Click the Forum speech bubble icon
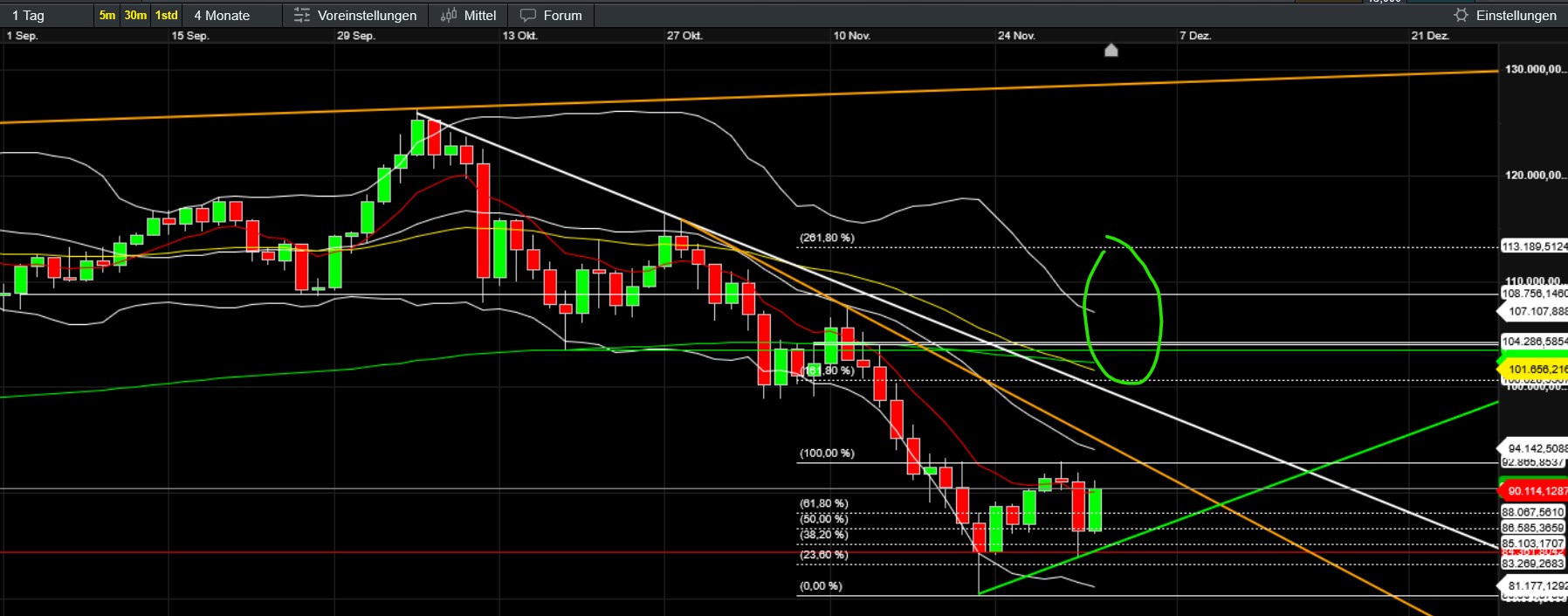Viewport: 1568px width, 616px height. click(528, 16)
